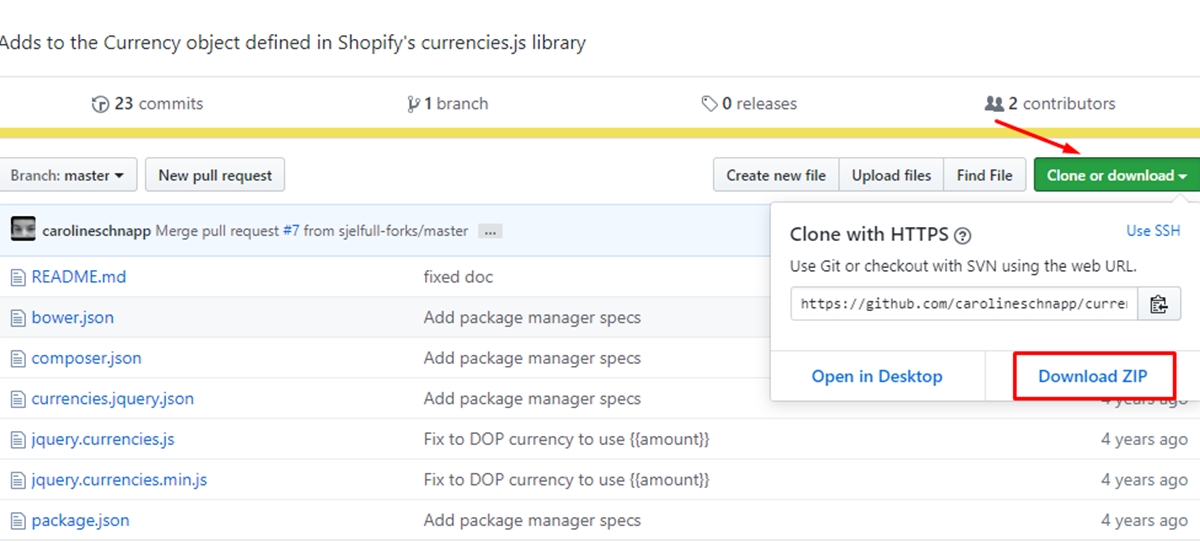Click the file icon next to README.md
Viewport: 1200px width, 542px height.
coord(17,277)
